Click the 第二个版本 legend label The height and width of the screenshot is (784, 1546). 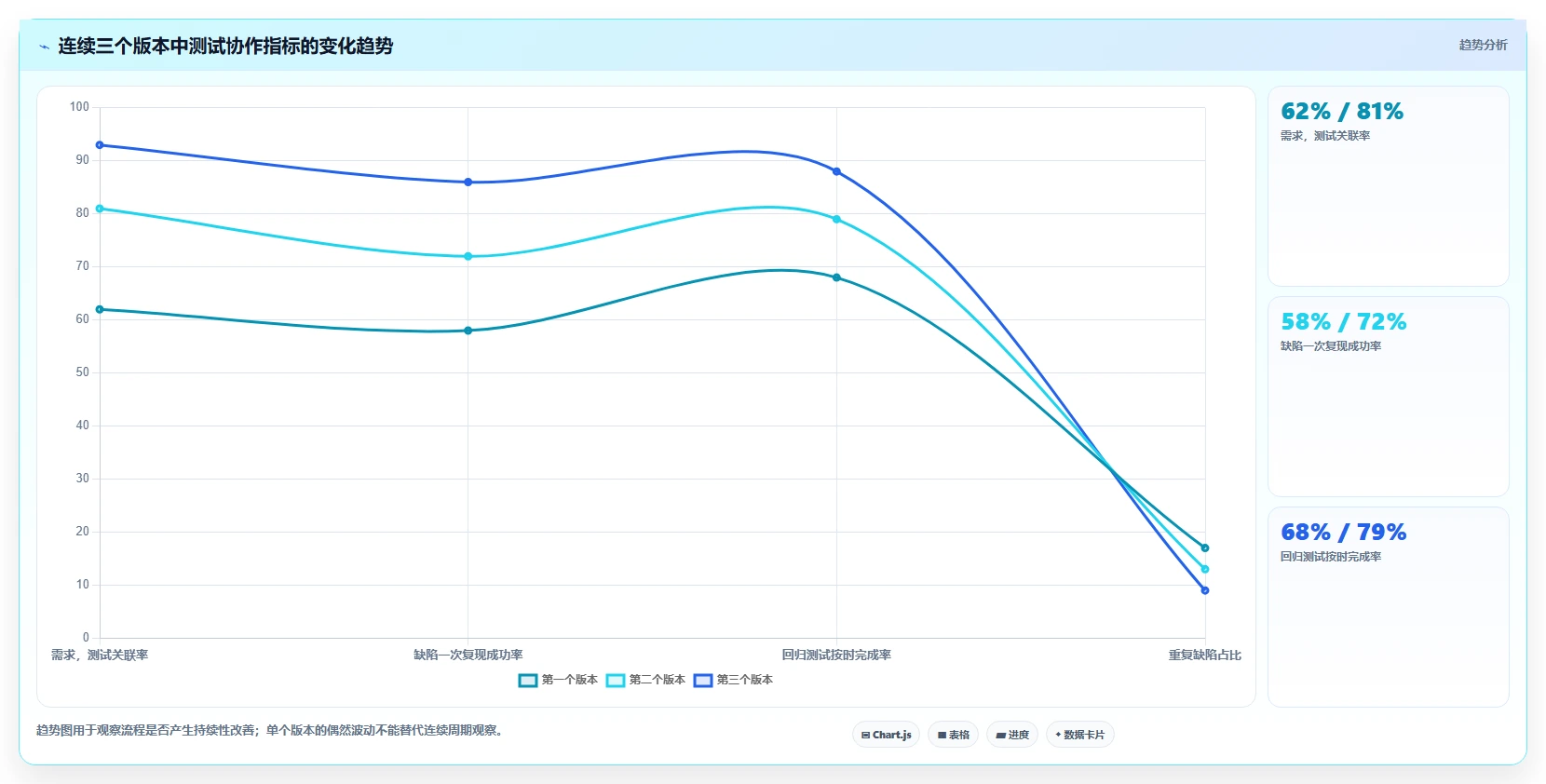point(657,680)
